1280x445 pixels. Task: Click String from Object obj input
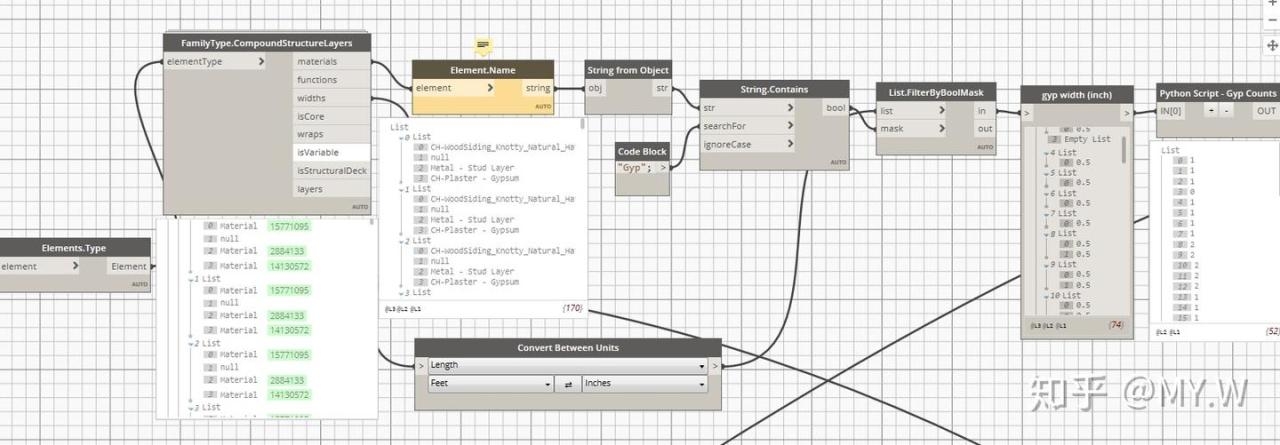click(x=597, y=88)
